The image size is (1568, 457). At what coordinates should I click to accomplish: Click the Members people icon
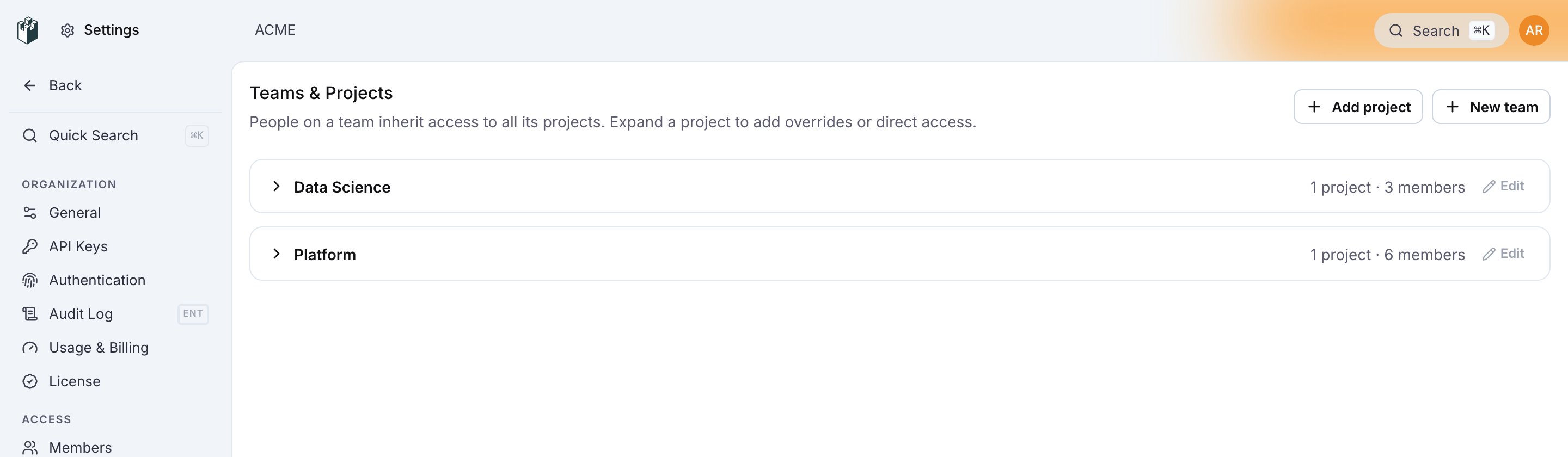point(30,448)
